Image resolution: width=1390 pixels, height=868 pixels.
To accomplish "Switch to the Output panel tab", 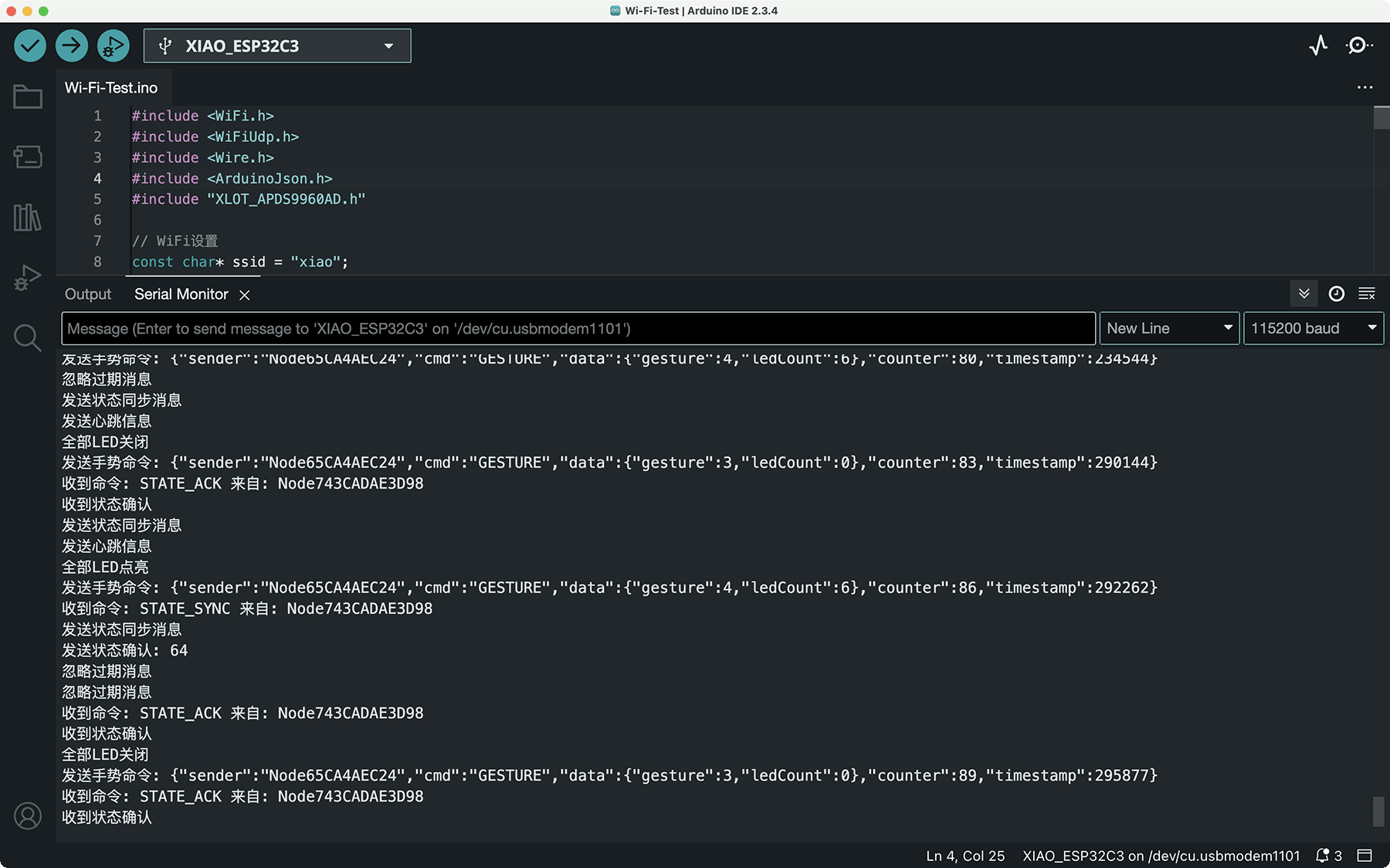I will click(x=88, y=294).
